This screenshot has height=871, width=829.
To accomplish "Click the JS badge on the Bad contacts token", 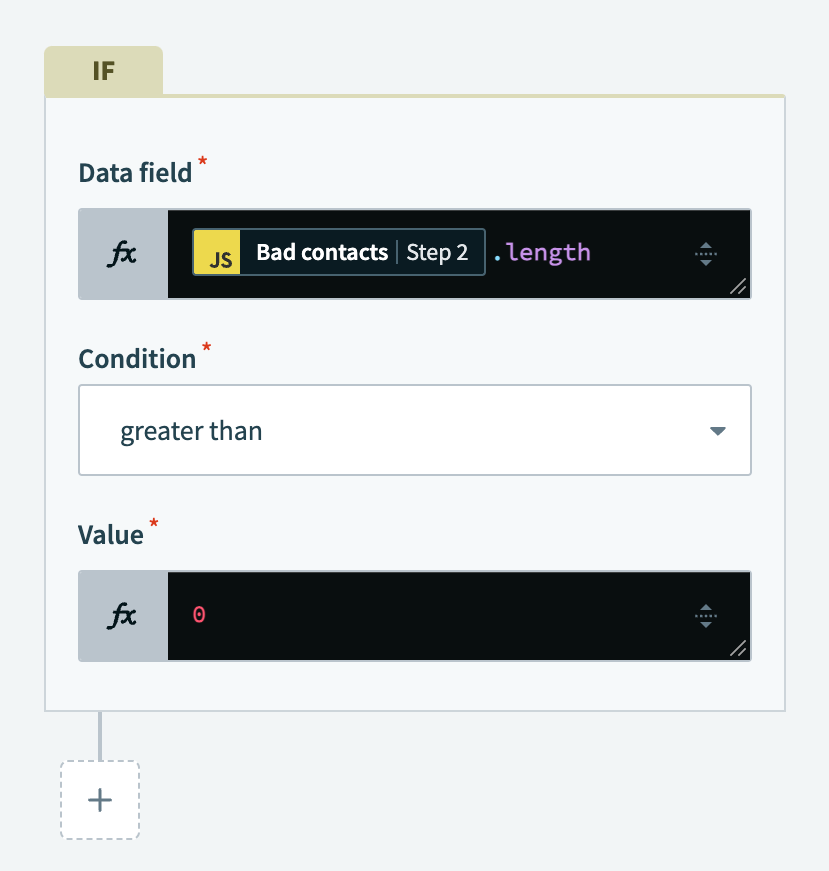I will pyautogui.click(x=216, y=252).
